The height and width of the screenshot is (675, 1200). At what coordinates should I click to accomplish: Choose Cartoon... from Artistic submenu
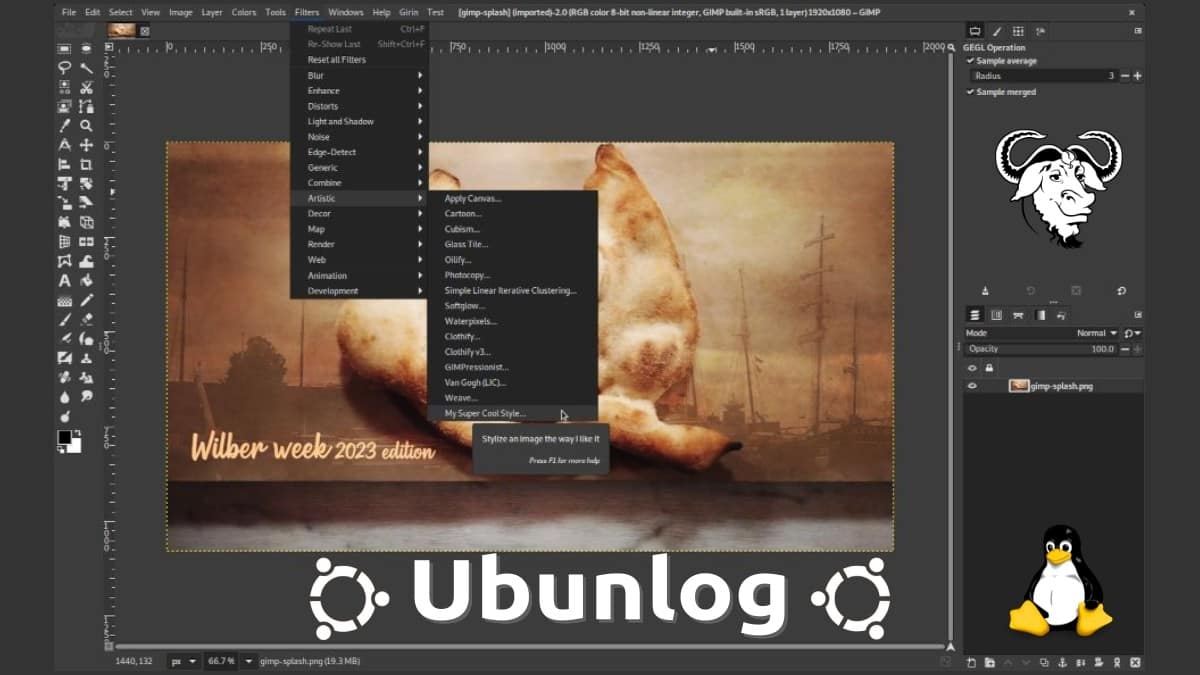point(513,214)
